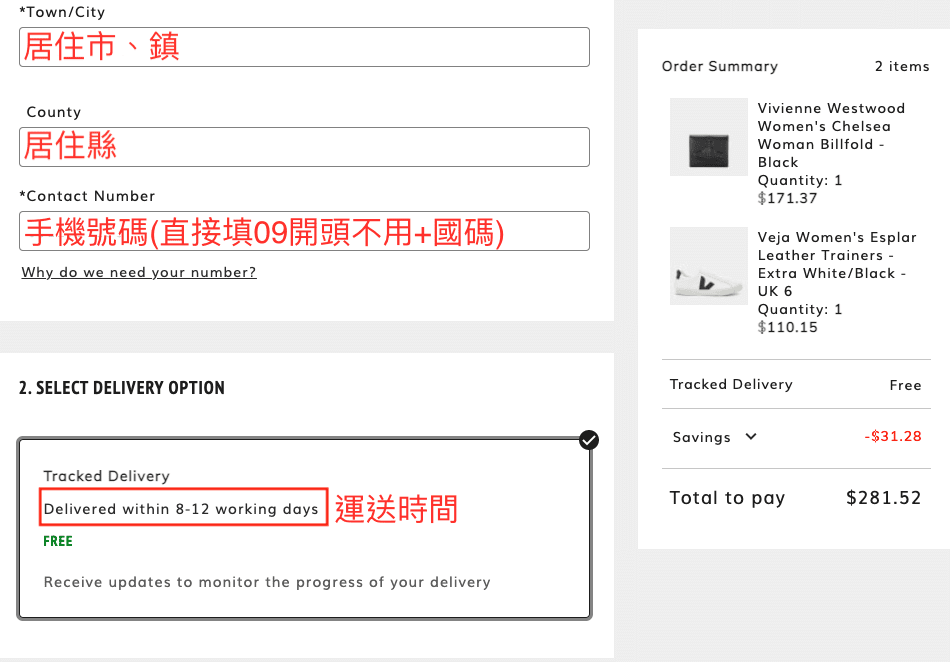Click the red -$31.28 savings amount
The height and width of the screenshot is (662, 950).
[892, 436]
